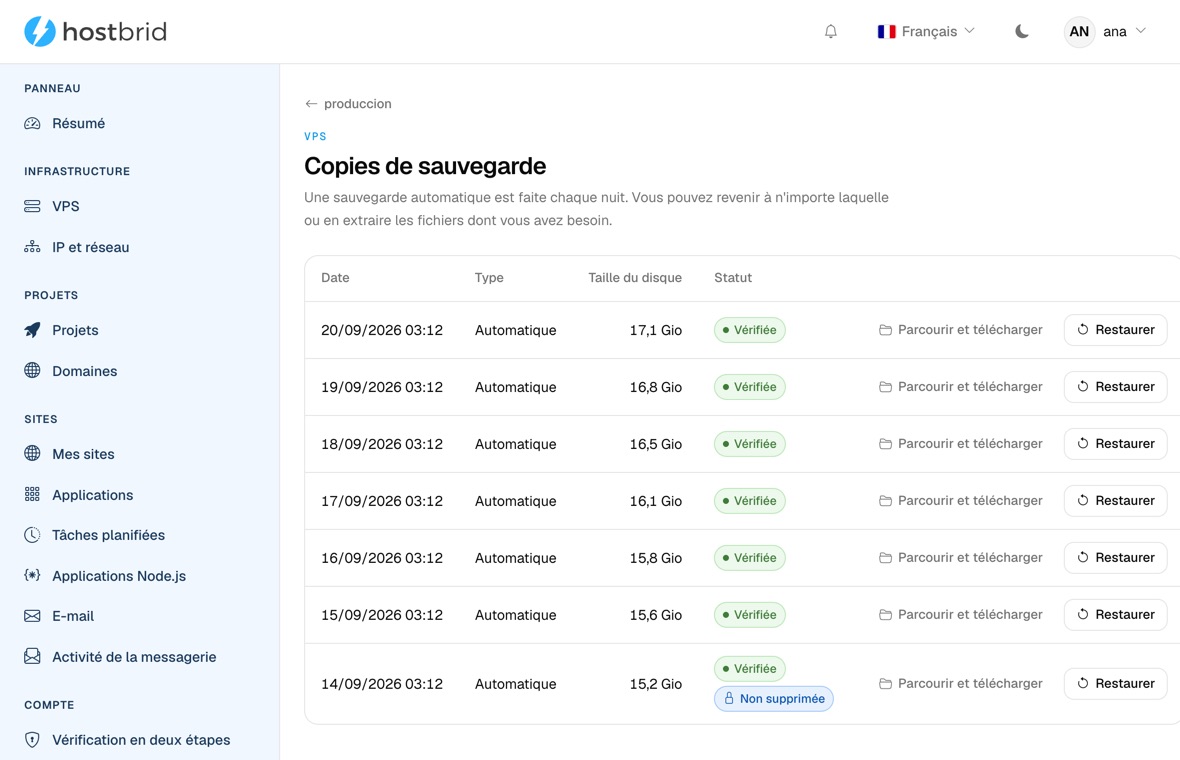Screen dimensions: 1180x760
Task: Click the Applications Node.js icon
Action: click(x=32, y=576)
